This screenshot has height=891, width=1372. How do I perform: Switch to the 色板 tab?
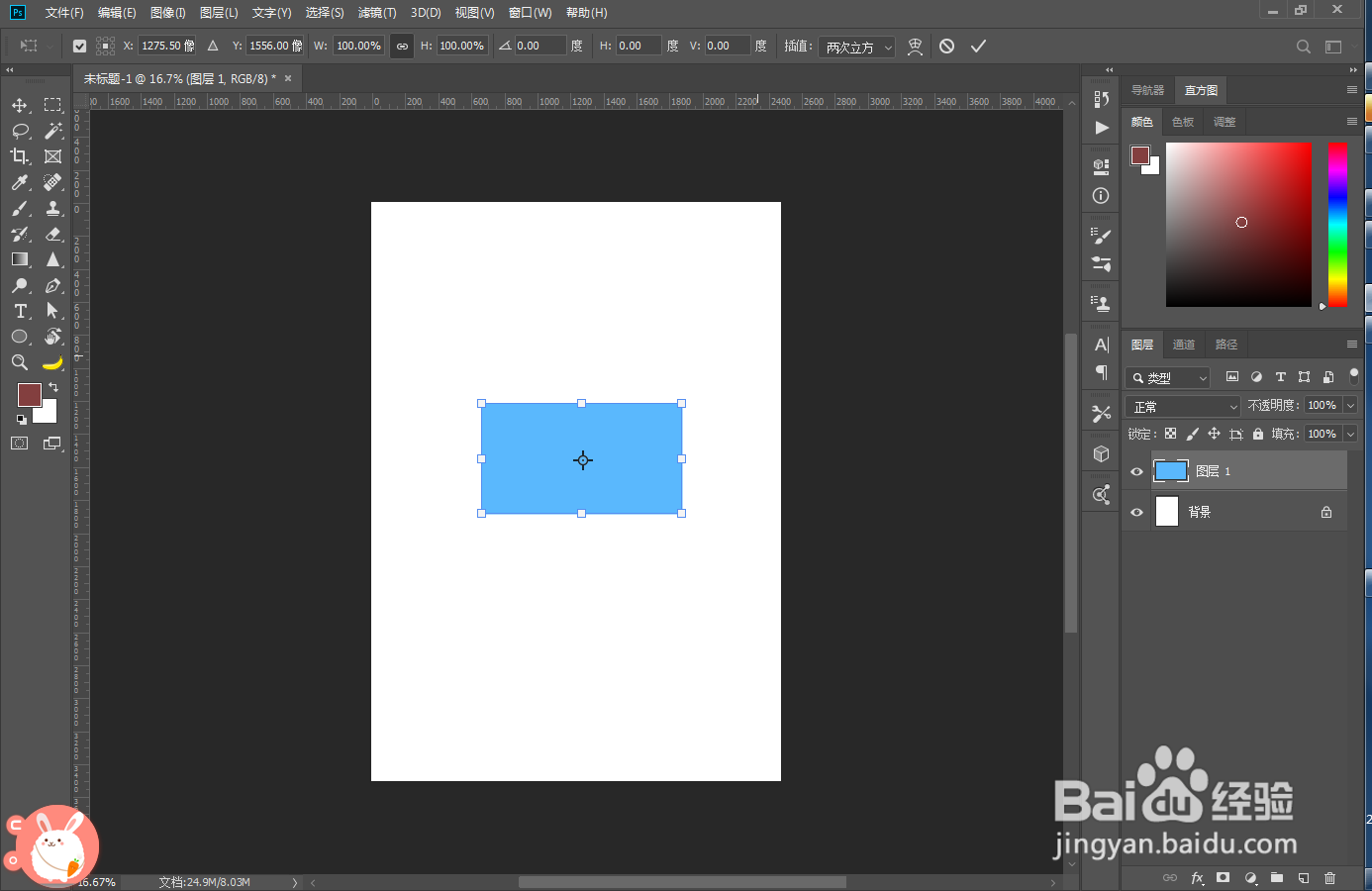1183,122
